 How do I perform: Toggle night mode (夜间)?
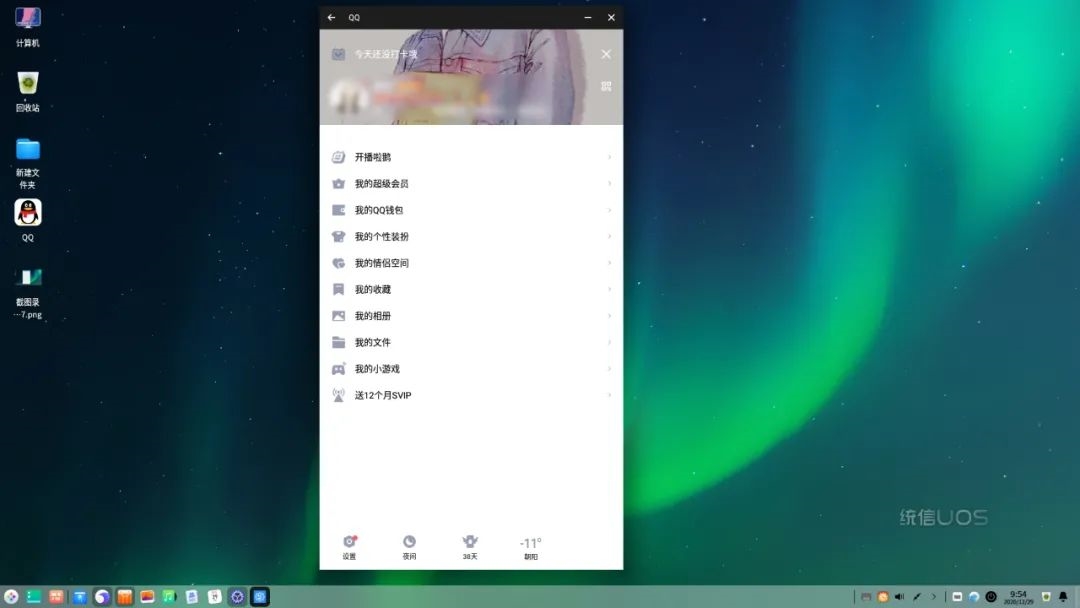click(409, 547)
